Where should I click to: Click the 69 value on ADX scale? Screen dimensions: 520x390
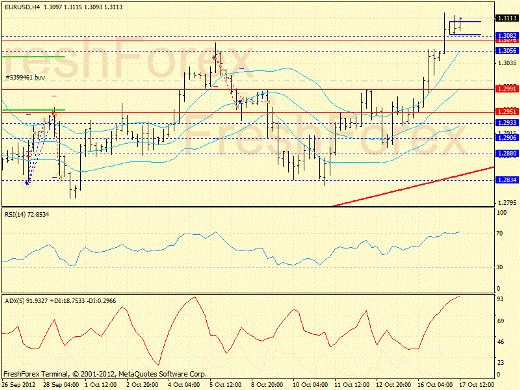pyautogui.click(x=500, y=321)
